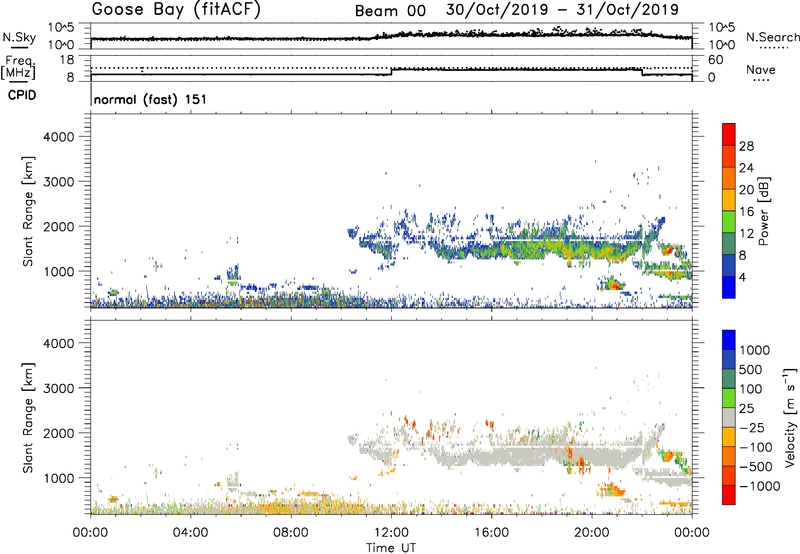Click the '28' tick on the power colorbar

point(746,146)
